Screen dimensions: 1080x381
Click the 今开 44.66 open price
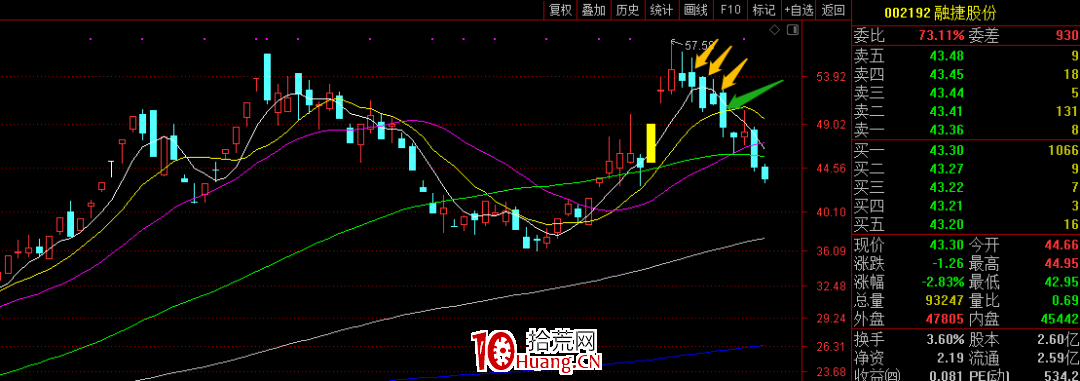pyautogui.click(x=1061, y=245)
